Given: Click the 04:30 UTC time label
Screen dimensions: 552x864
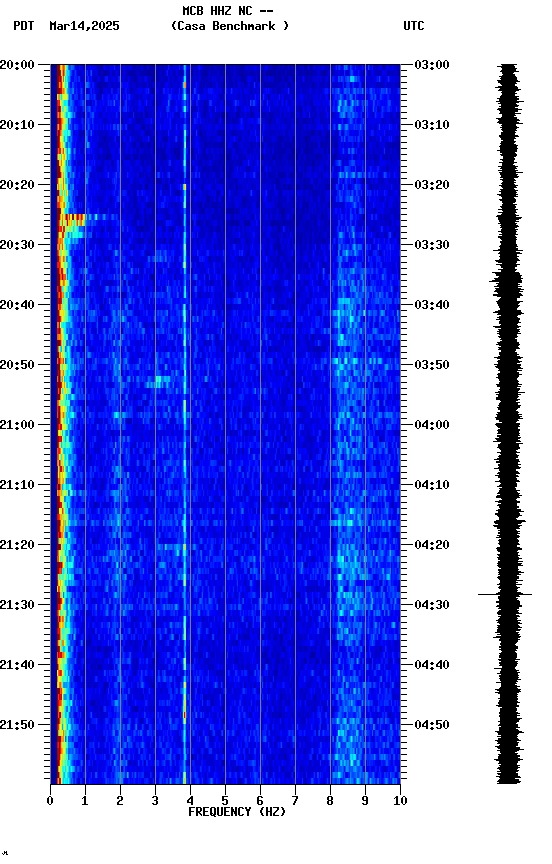Looking at the screenshot, I should [x=432, y=606].
